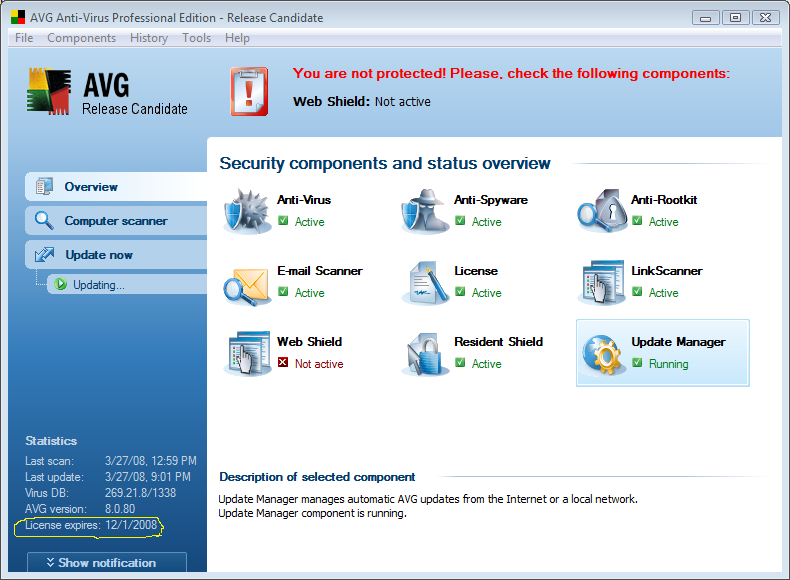Open the Help menu

237,38
